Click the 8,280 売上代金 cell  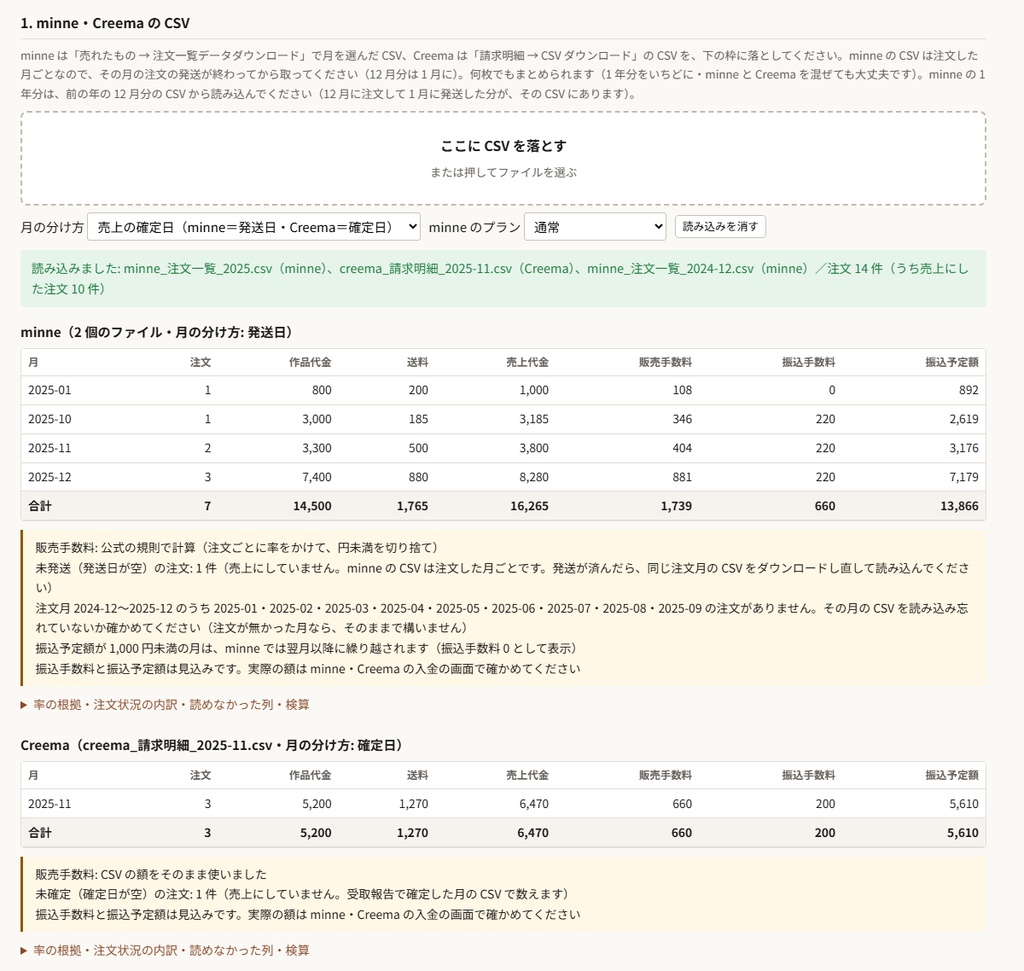coord(534,477)
